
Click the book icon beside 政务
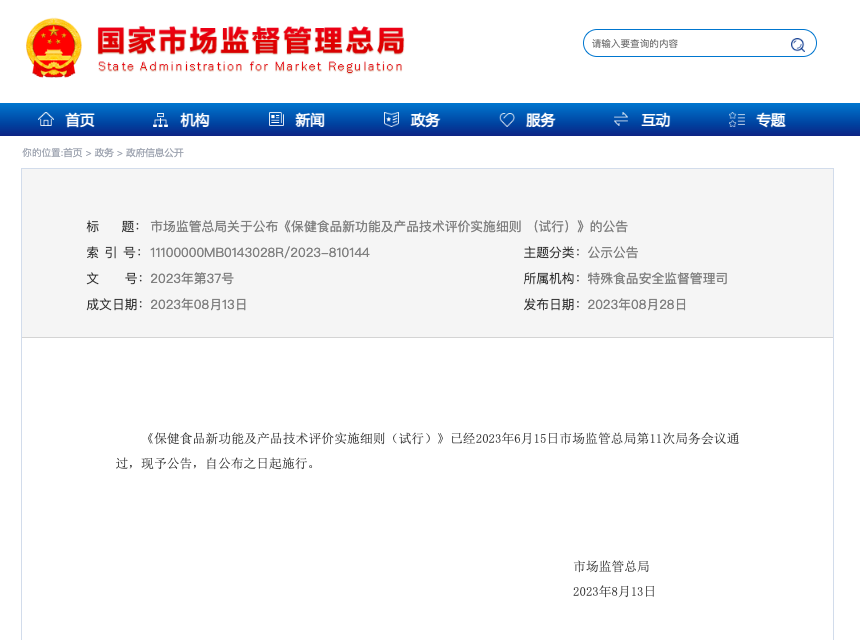click(391, 119)
